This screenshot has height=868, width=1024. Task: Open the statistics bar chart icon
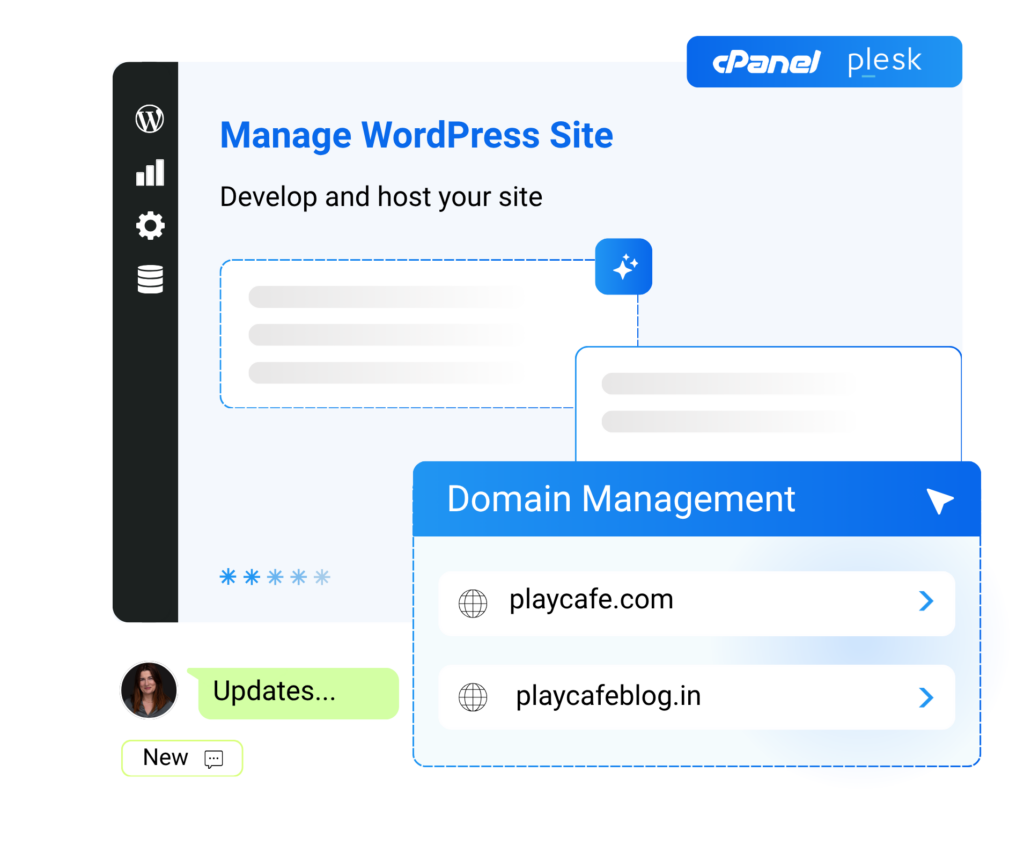click(x=149, y=172)
